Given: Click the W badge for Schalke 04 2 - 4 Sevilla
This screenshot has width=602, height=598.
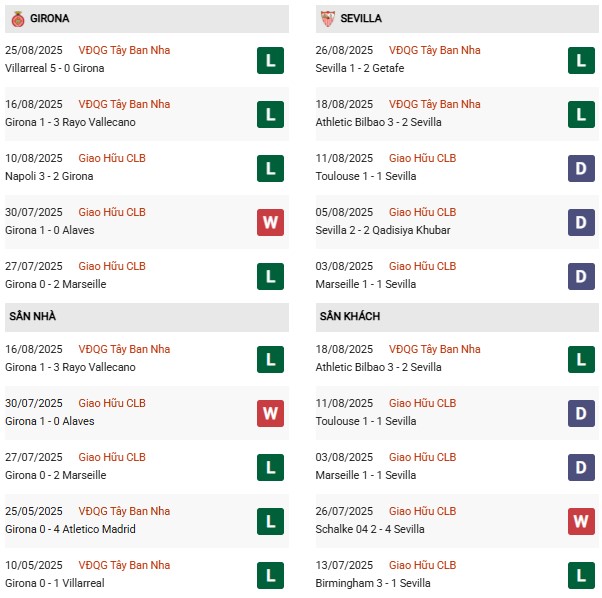Looking at the screenshot, I should click(580, 521).
